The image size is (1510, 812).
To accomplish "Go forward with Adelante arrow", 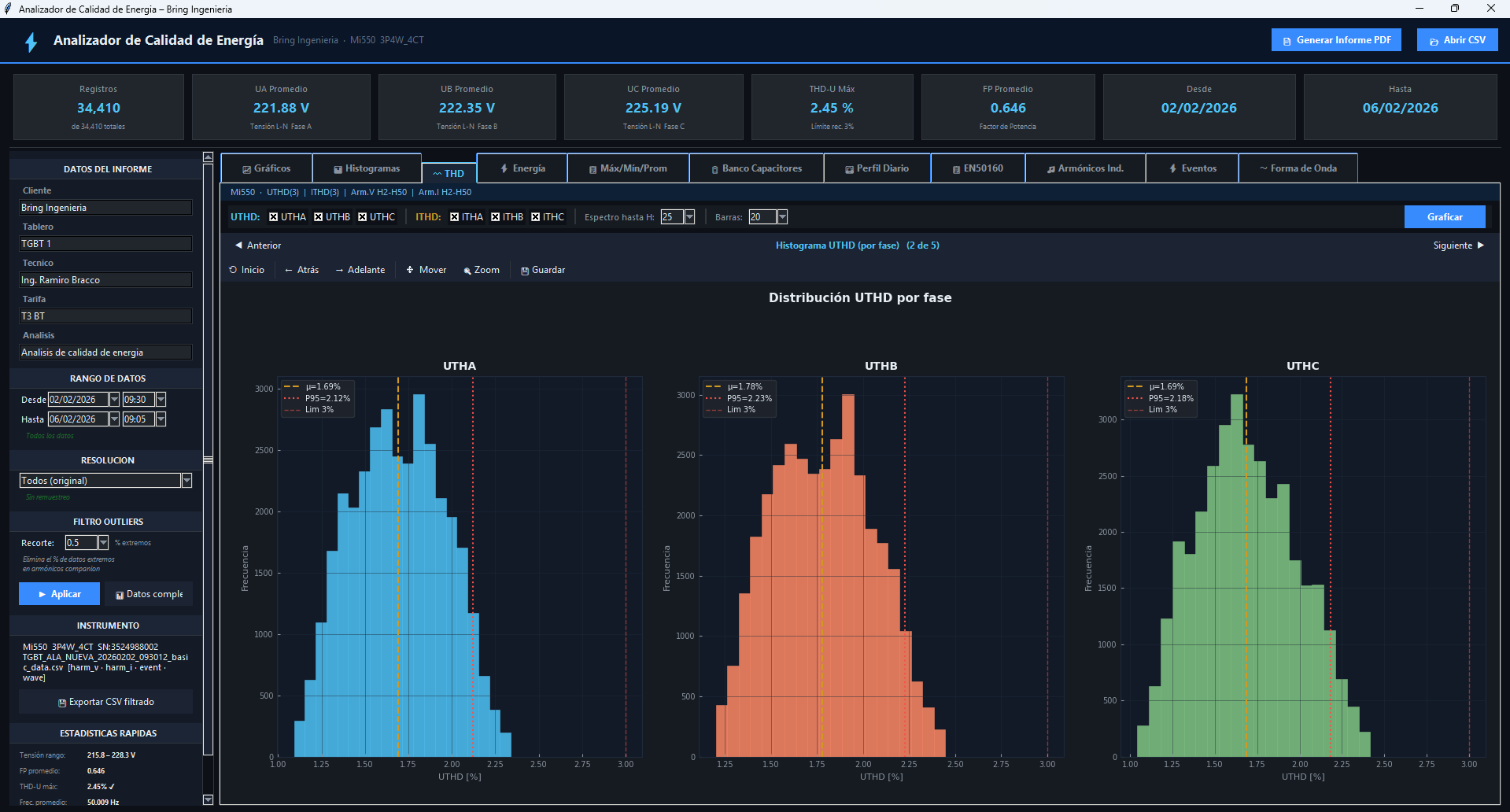I will point(360,270).
